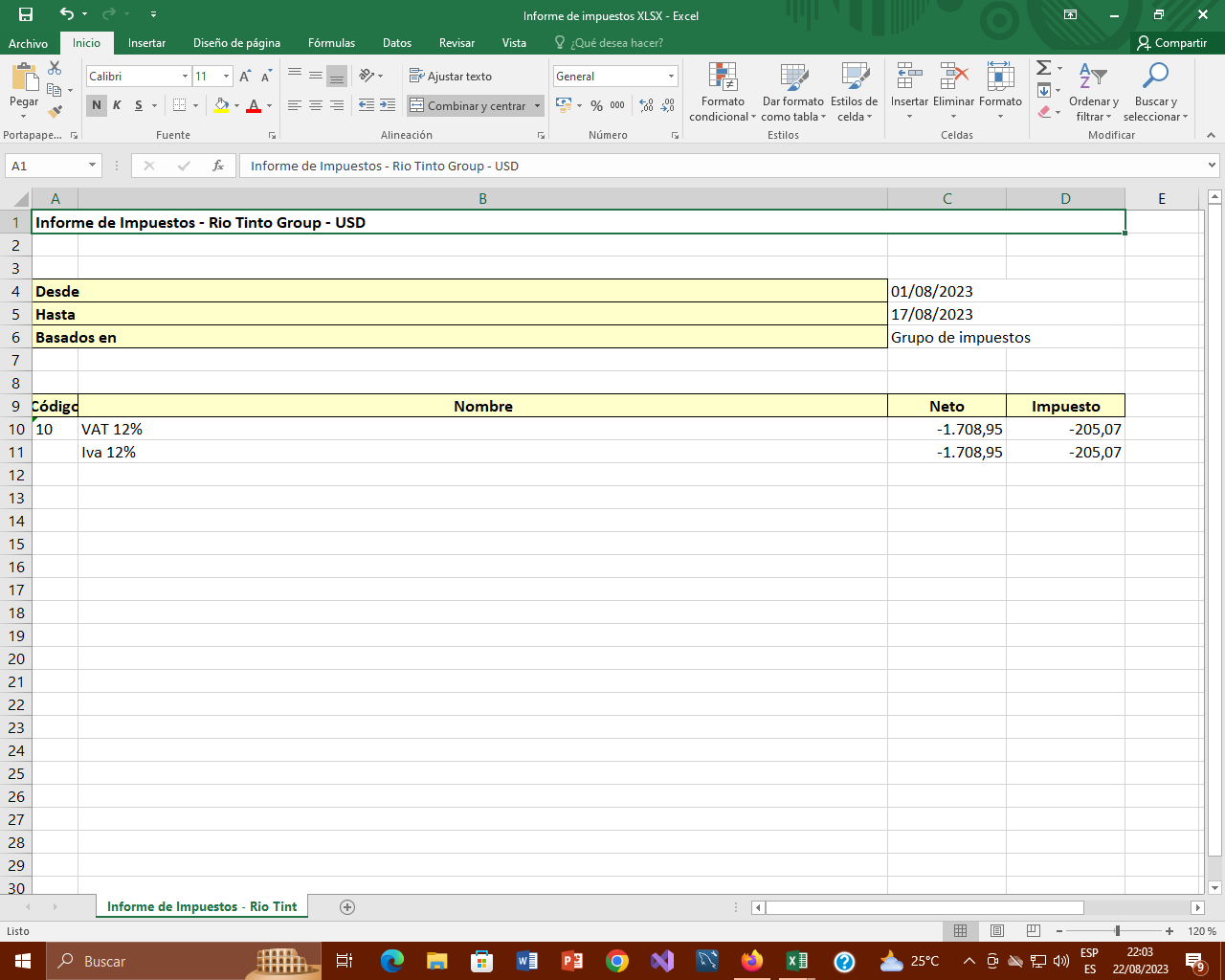The image size is (1225, 980).
Task: Open Firefox from the taskbar
Action: pyautogui.click(x=752, y=961)
